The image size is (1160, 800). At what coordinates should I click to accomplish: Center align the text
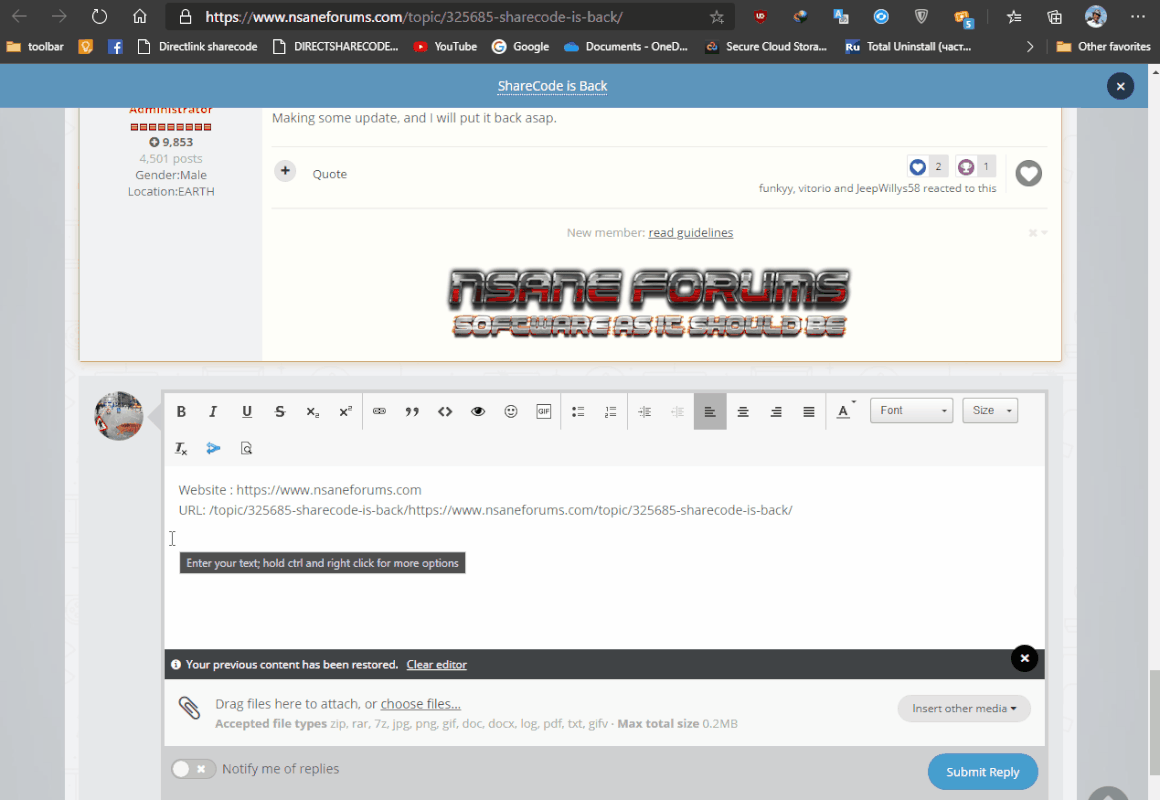click(x=743, y=411)
